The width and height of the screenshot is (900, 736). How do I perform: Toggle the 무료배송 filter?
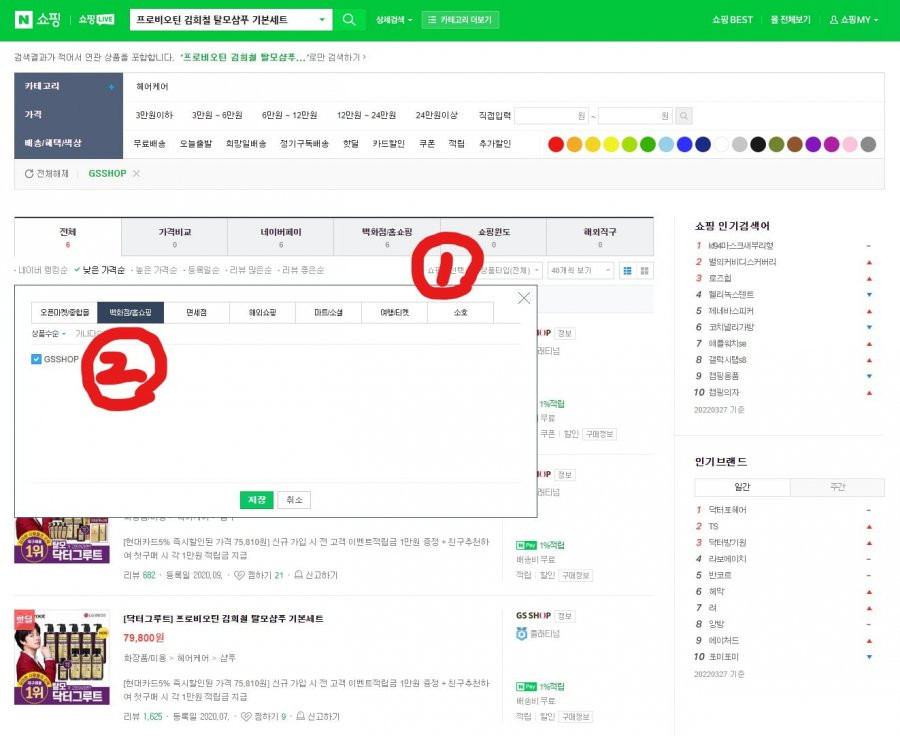coord(149,144)
